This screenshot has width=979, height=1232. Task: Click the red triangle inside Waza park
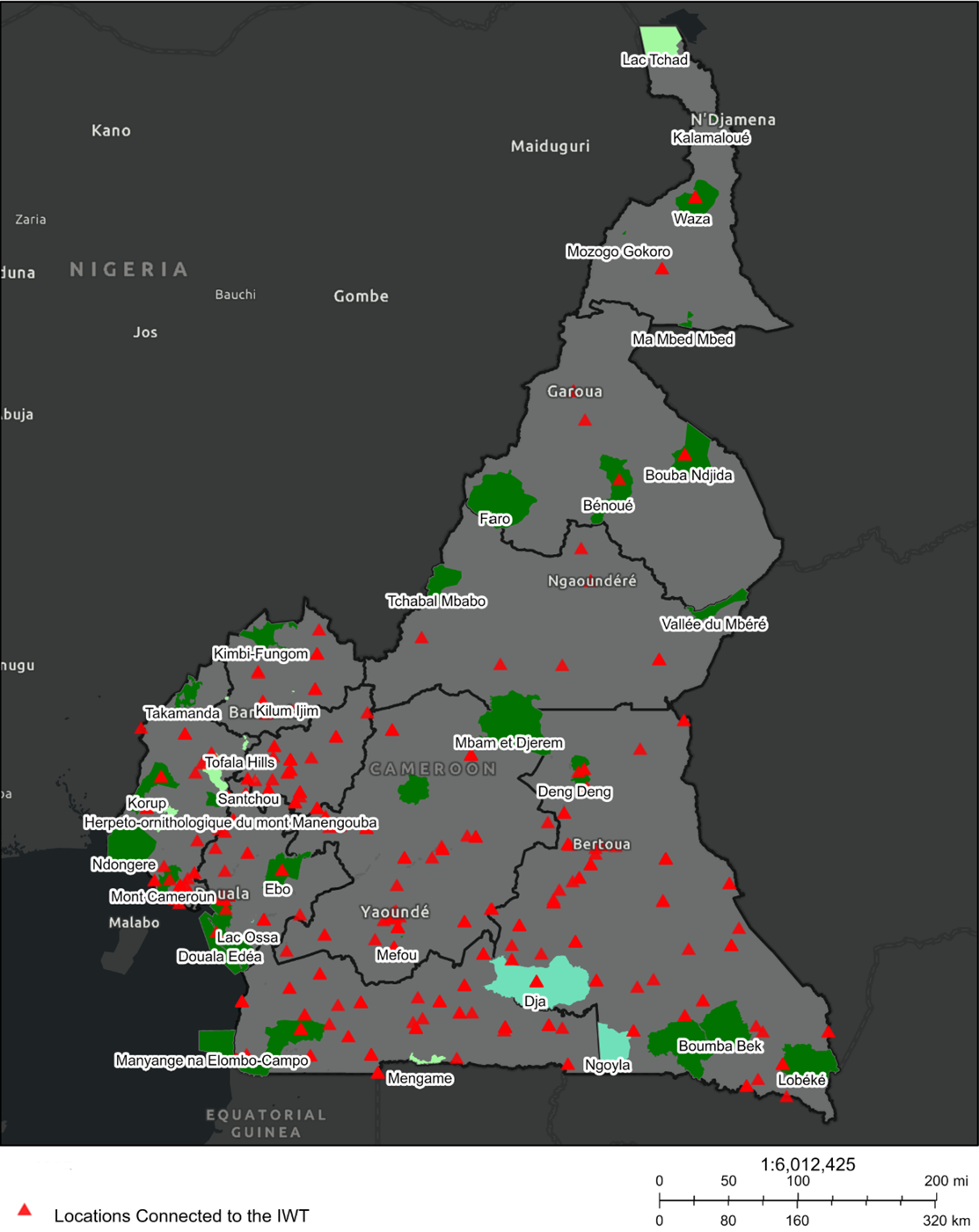click(695, 198)
